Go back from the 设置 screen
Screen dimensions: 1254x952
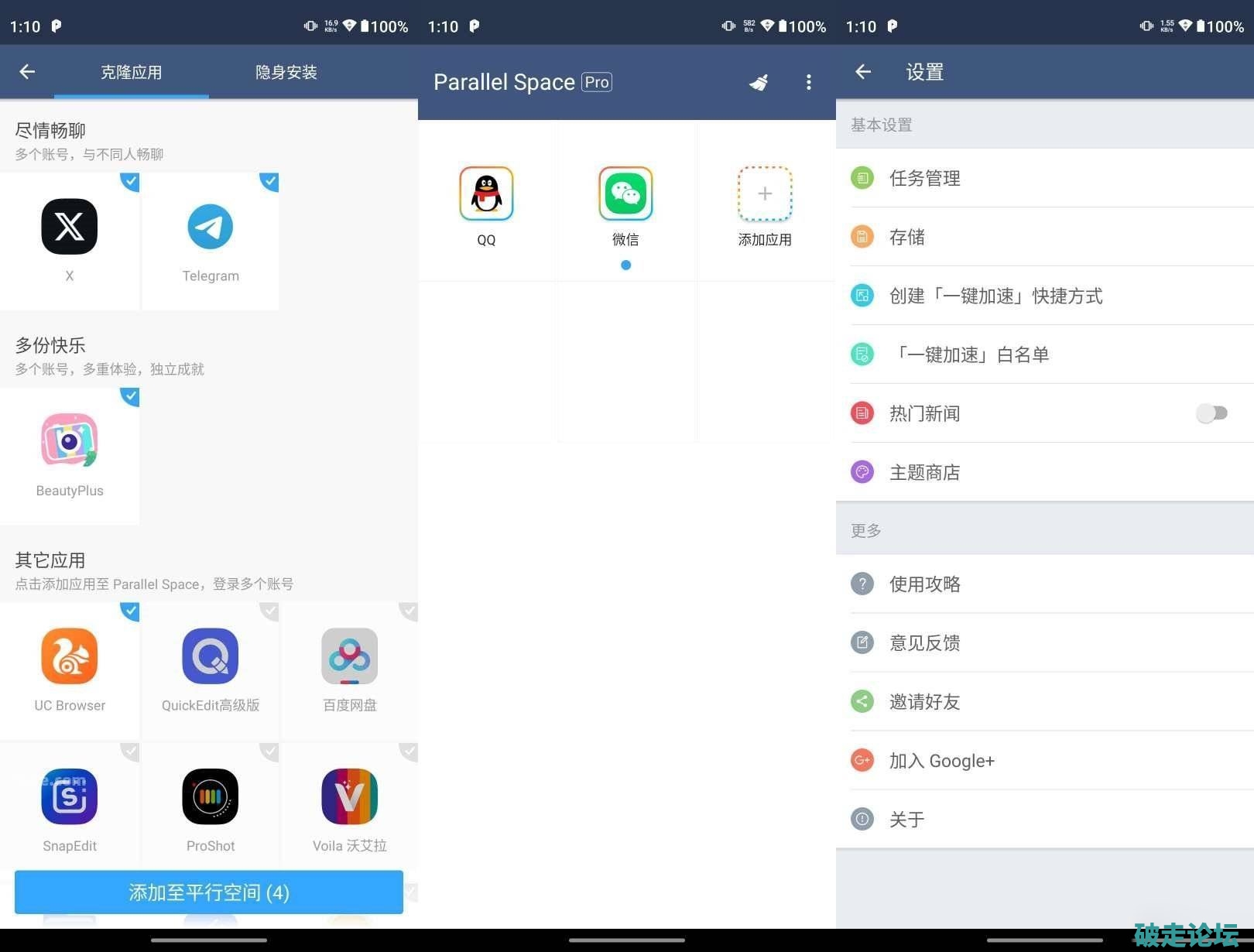point(863,72)
